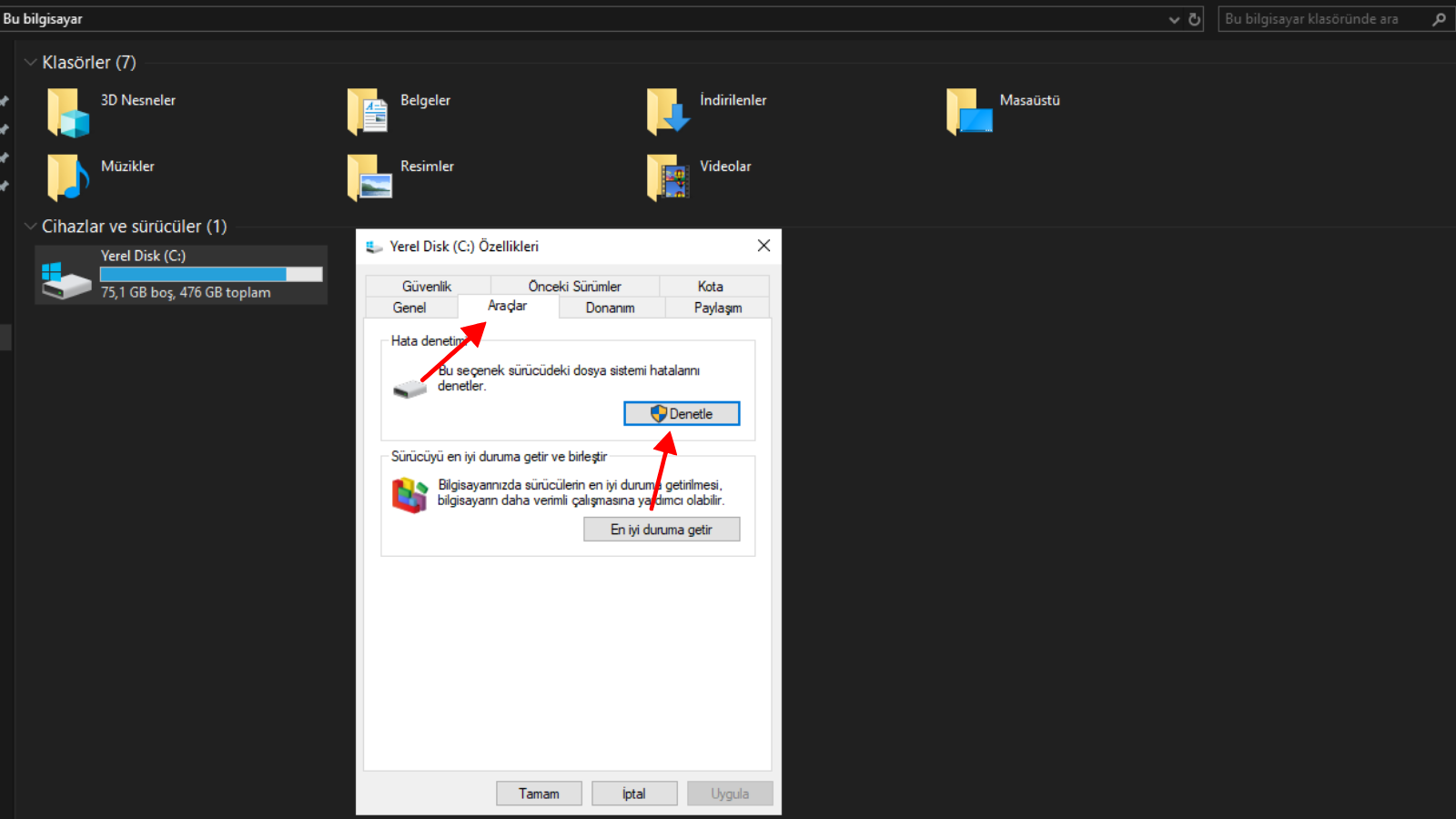
Task: Open the Belgeler folder icon
Action: point(368,113)
